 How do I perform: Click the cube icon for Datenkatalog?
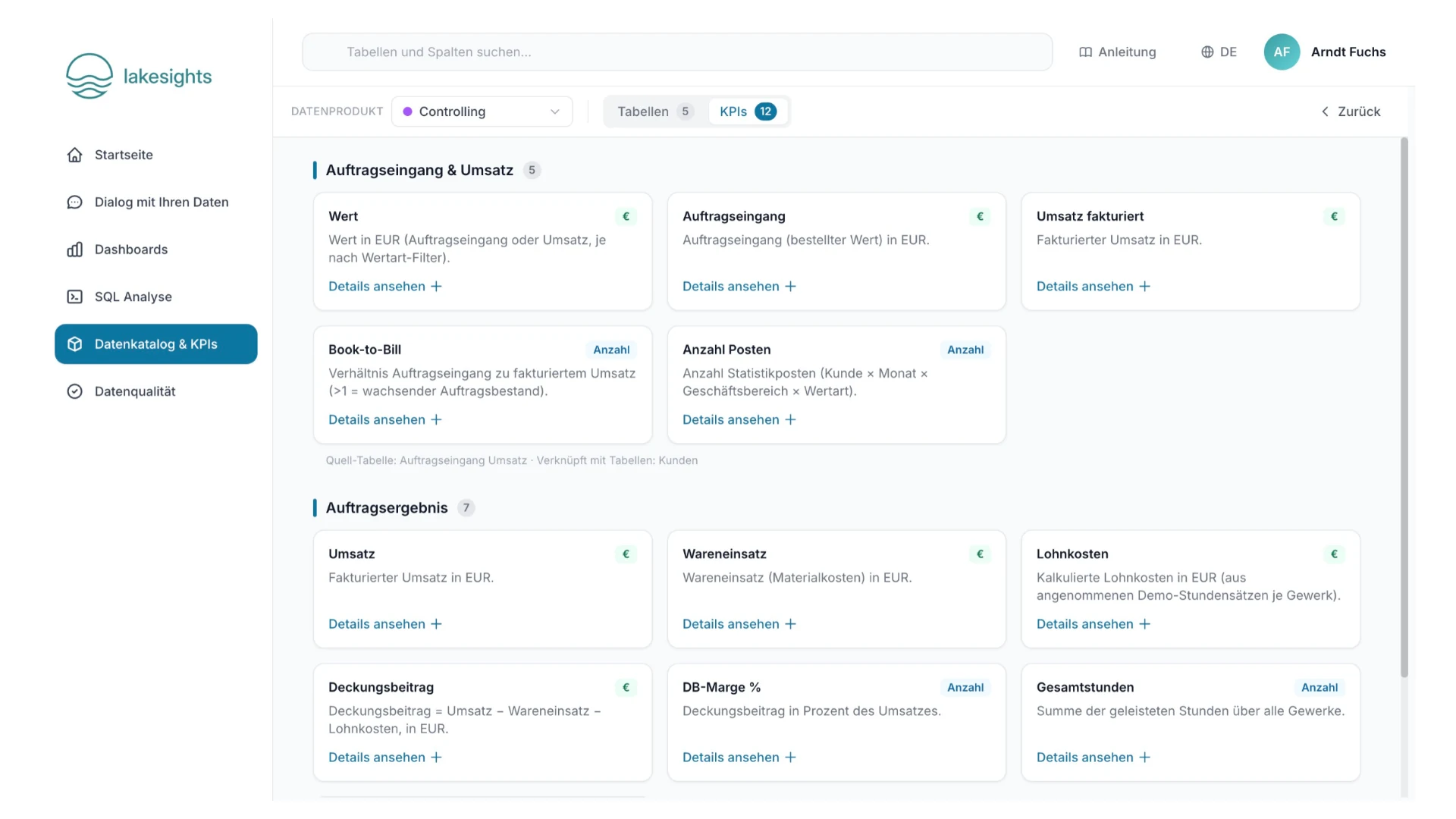point(74,344)
